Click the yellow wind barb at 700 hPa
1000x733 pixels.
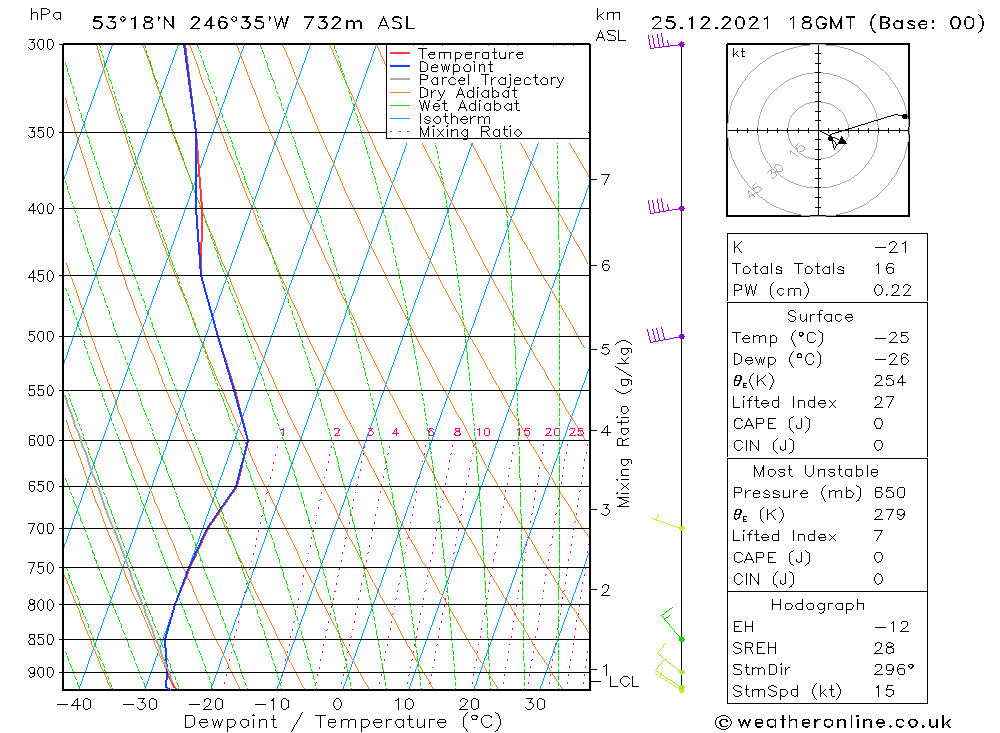[668, 522]
